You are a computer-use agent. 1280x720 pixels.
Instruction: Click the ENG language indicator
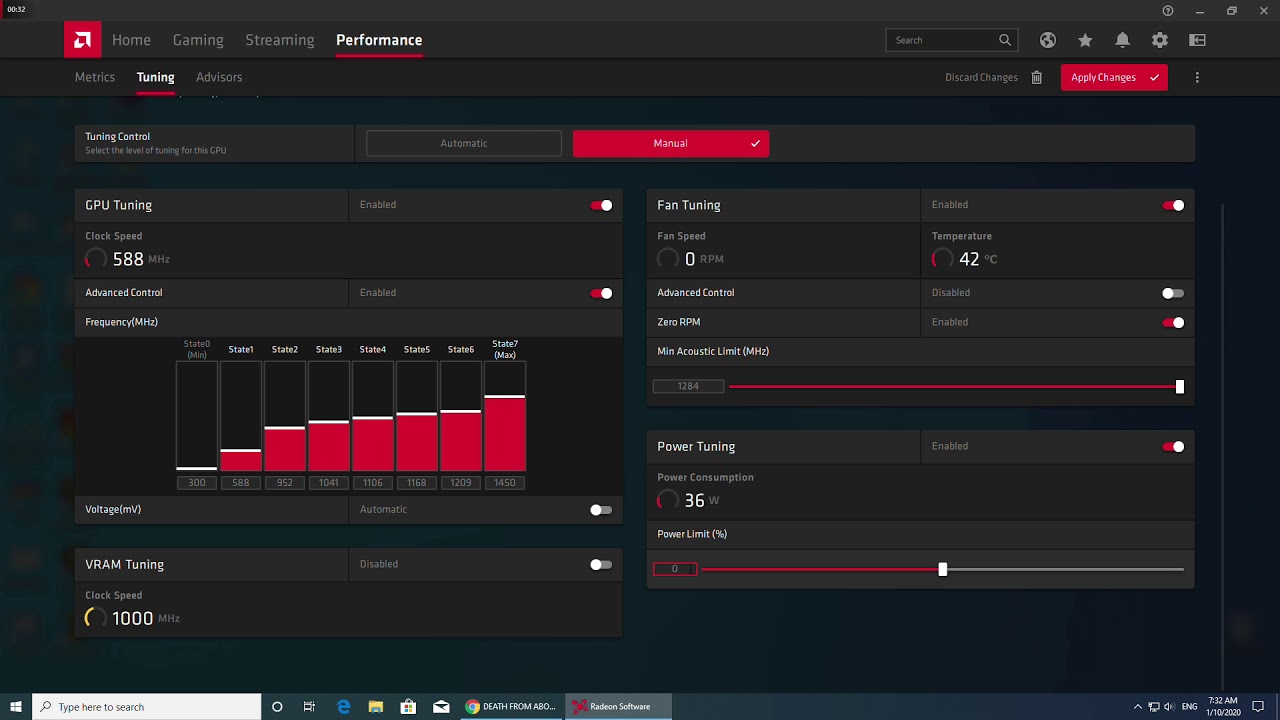point(1189,707)
